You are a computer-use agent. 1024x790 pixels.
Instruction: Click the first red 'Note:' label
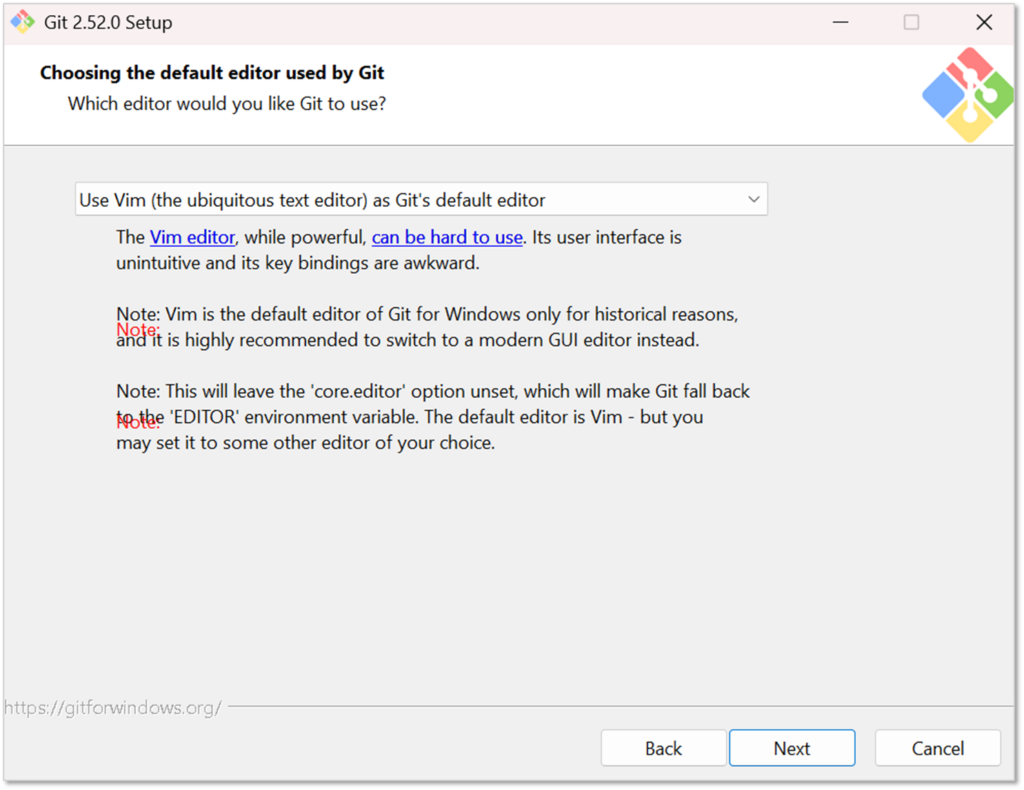[x=137, y=329]
